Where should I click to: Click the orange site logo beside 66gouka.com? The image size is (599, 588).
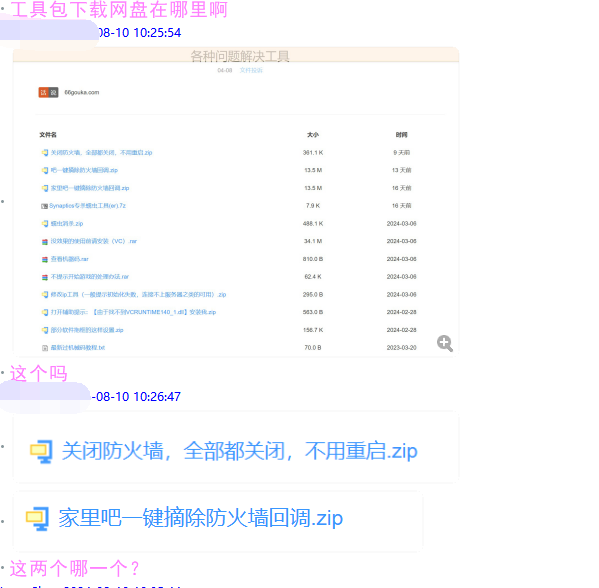coord(49,92)
